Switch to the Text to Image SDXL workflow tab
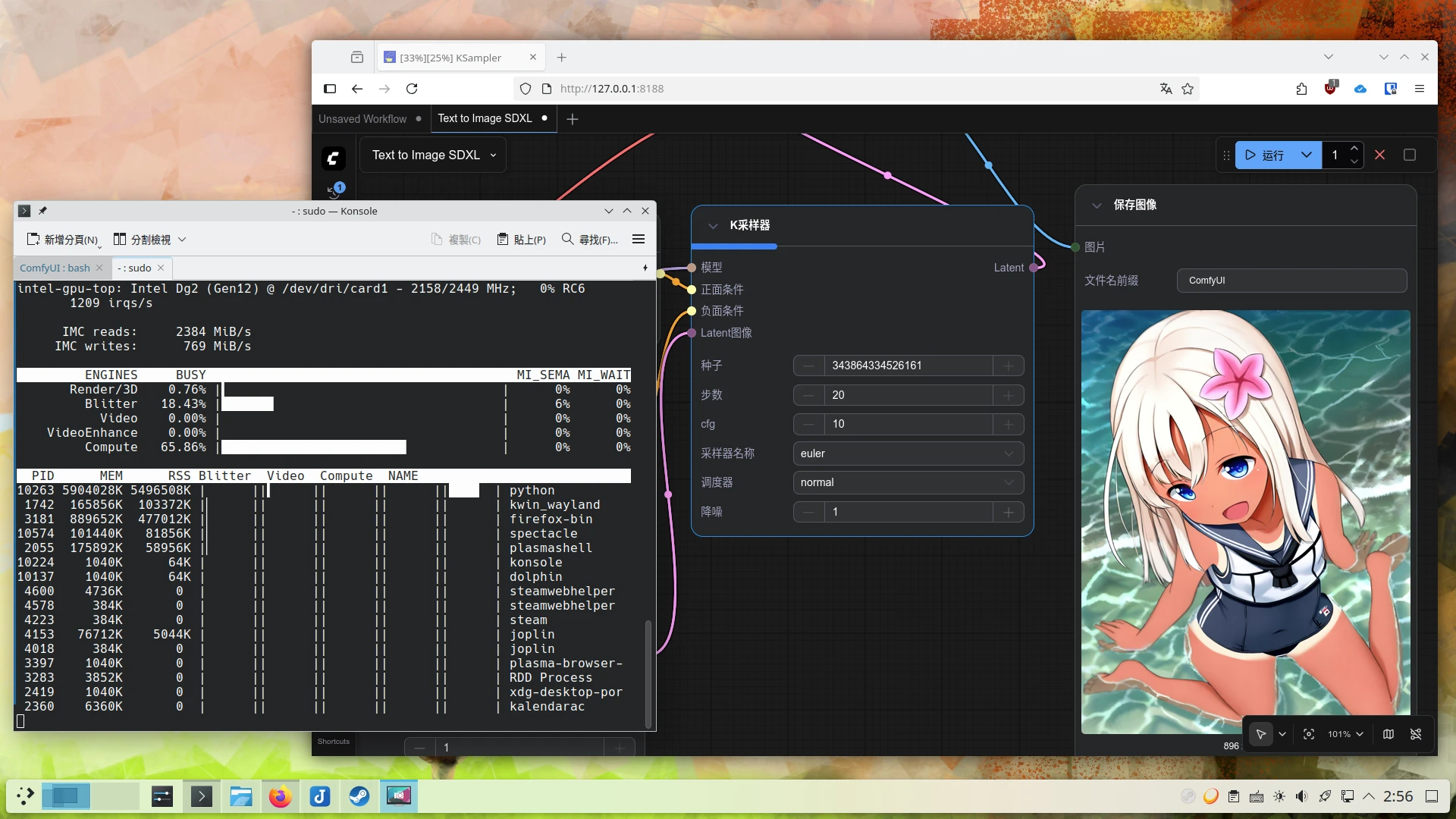 485,118
